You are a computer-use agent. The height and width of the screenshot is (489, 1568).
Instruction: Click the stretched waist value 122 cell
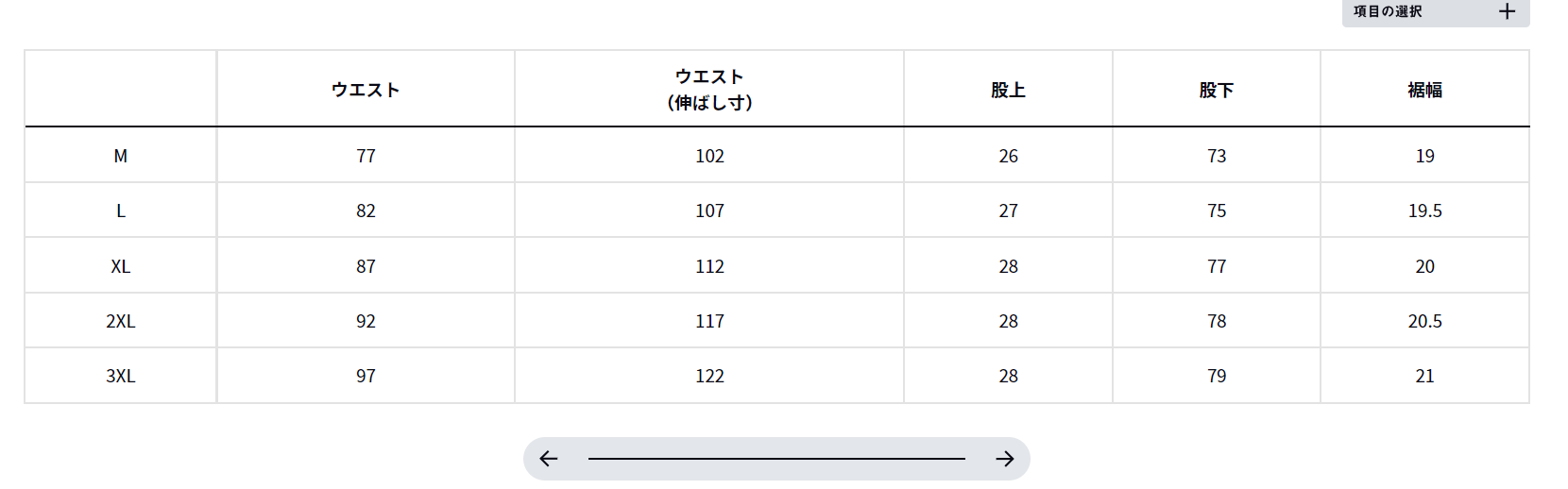[709, 376]
